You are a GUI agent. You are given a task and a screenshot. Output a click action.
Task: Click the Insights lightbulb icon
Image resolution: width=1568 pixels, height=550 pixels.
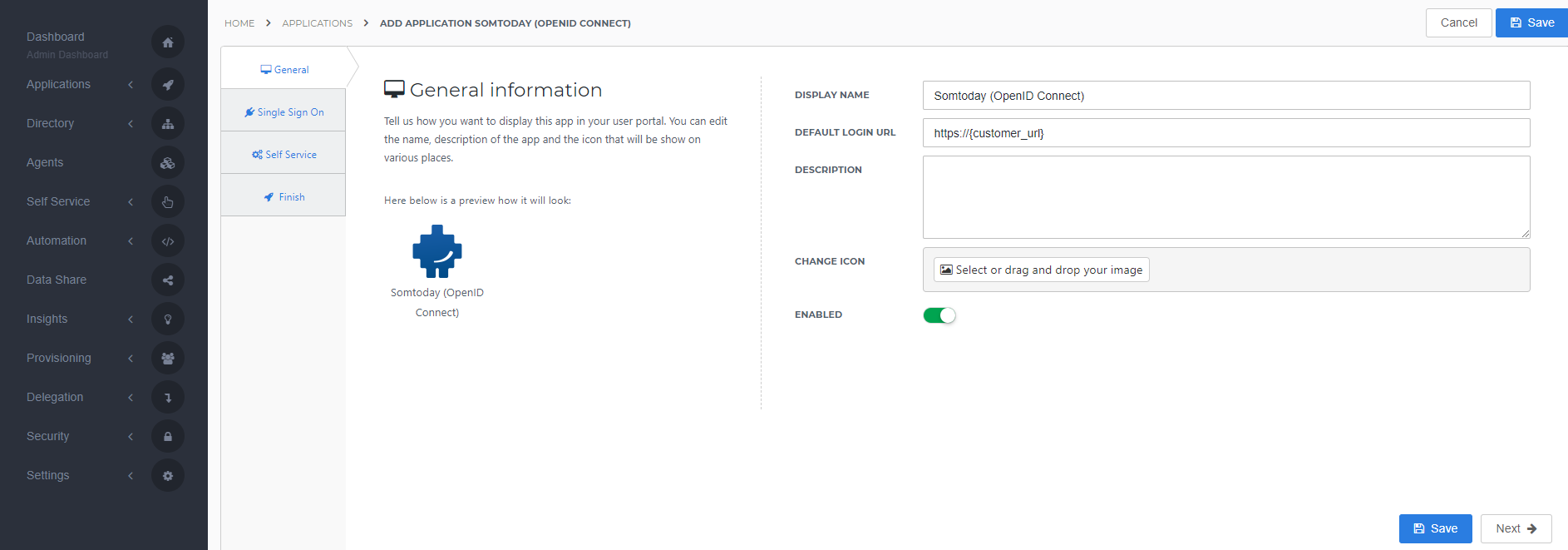[168, 319]
